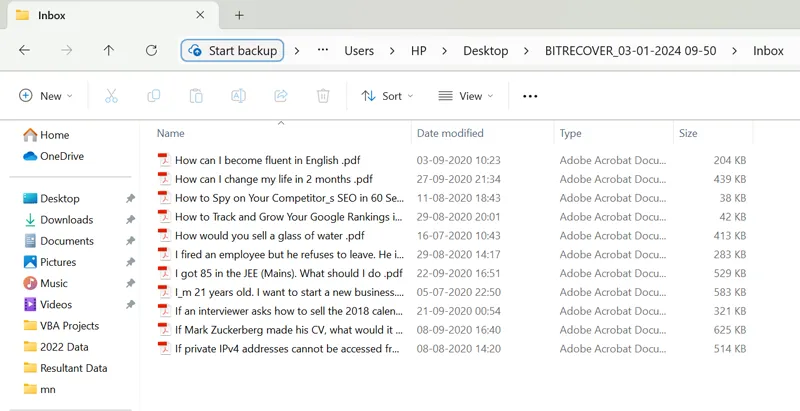
Task: Sort files by Date modified column header
Action: [450, 133]
